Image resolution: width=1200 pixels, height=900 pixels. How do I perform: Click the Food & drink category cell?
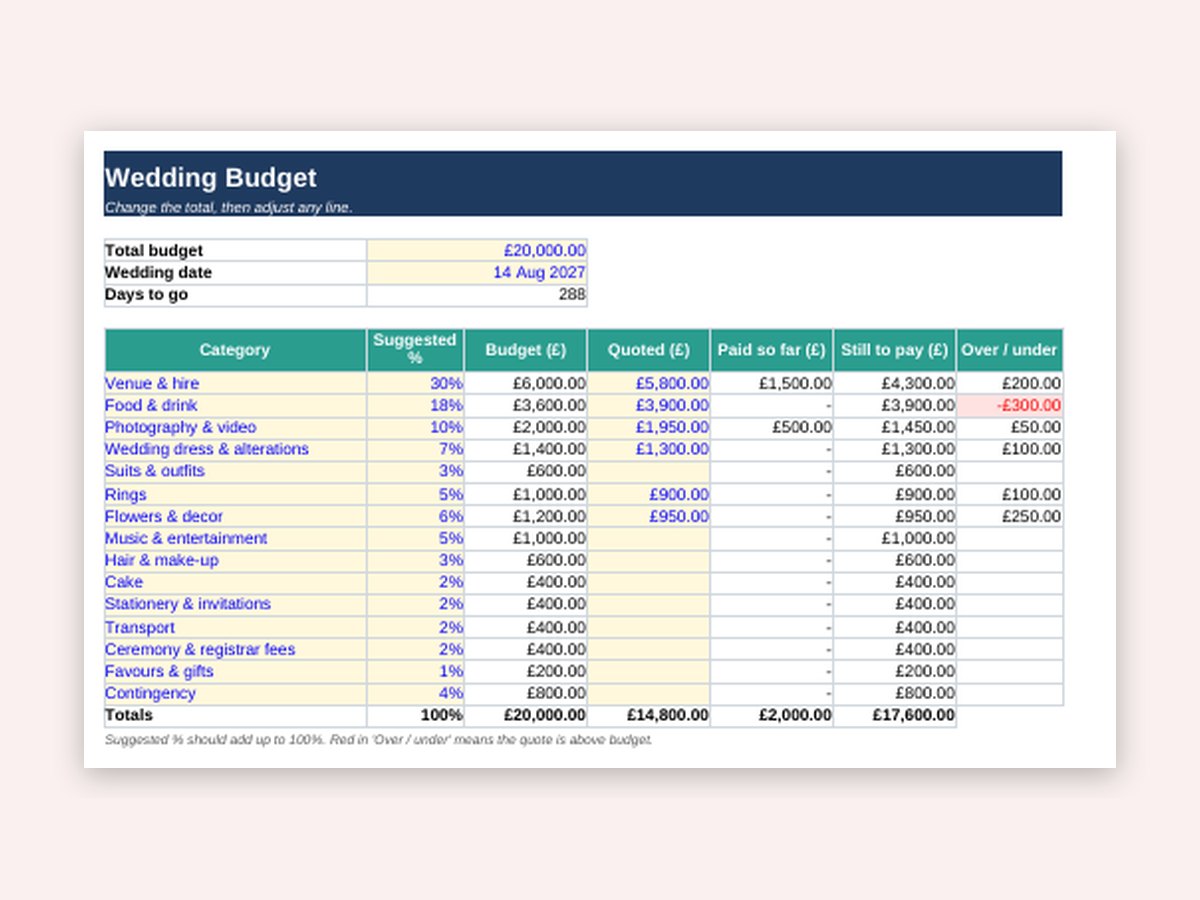coord(235,405)
